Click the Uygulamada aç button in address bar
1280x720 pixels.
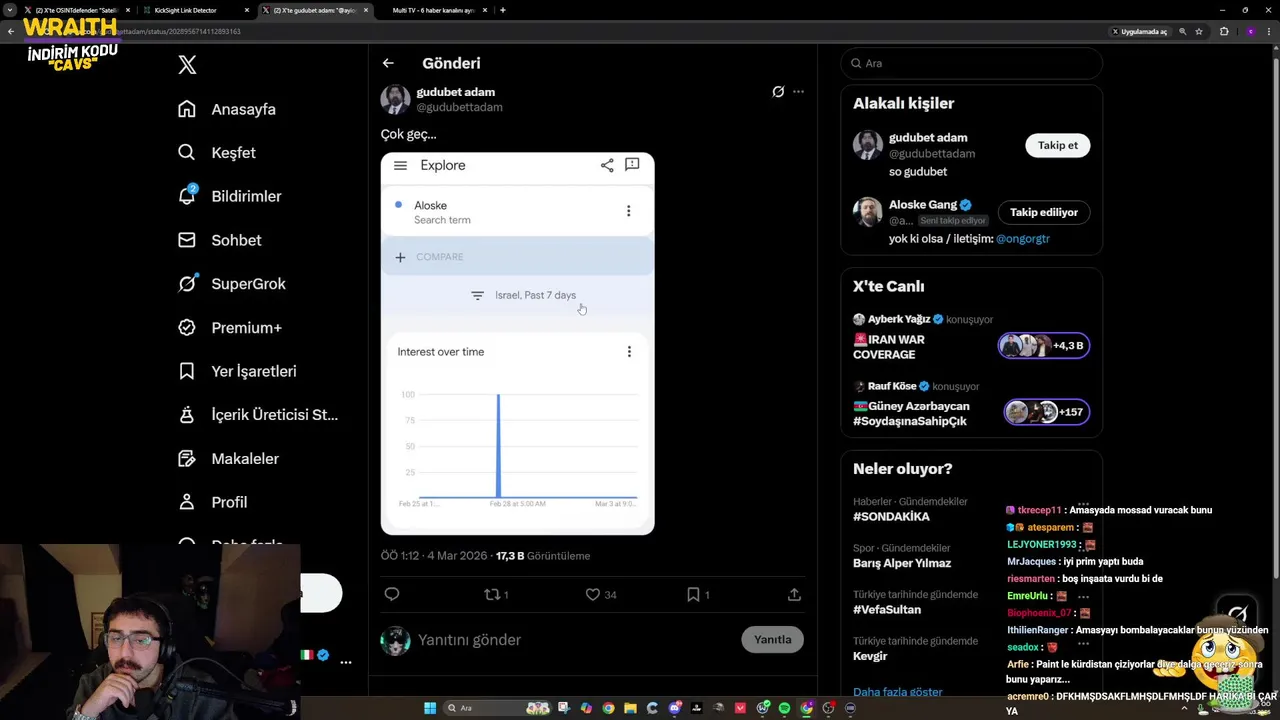pos(1139,31)
